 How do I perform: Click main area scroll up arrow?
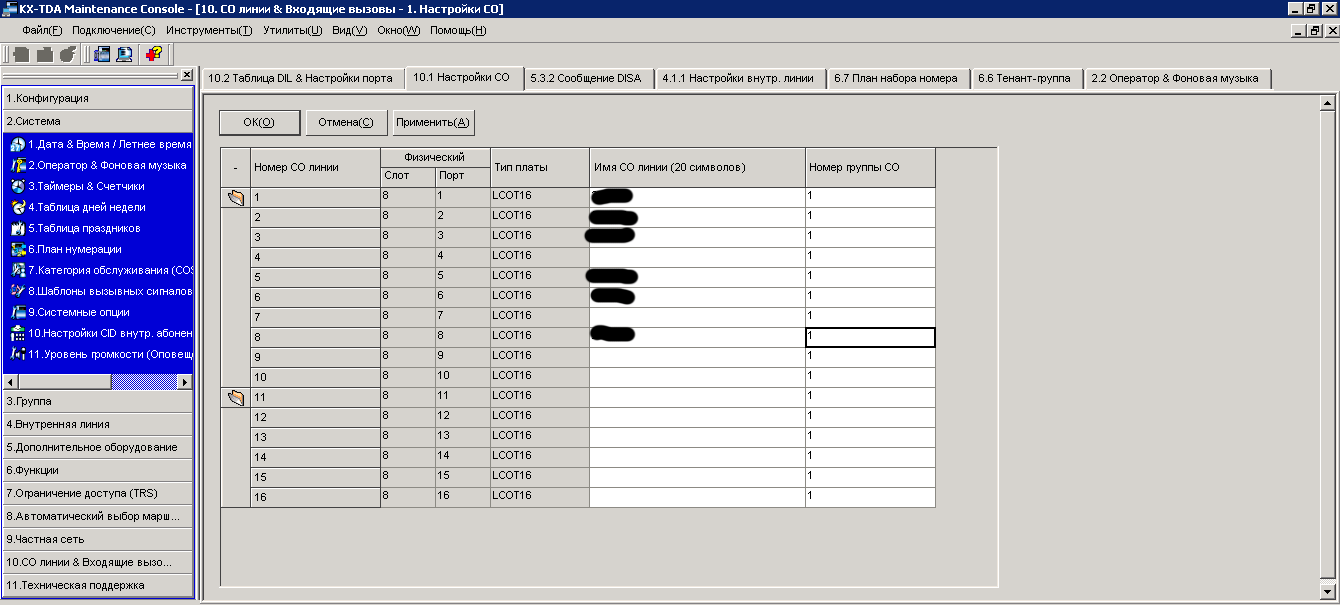tap(1328, 103)
